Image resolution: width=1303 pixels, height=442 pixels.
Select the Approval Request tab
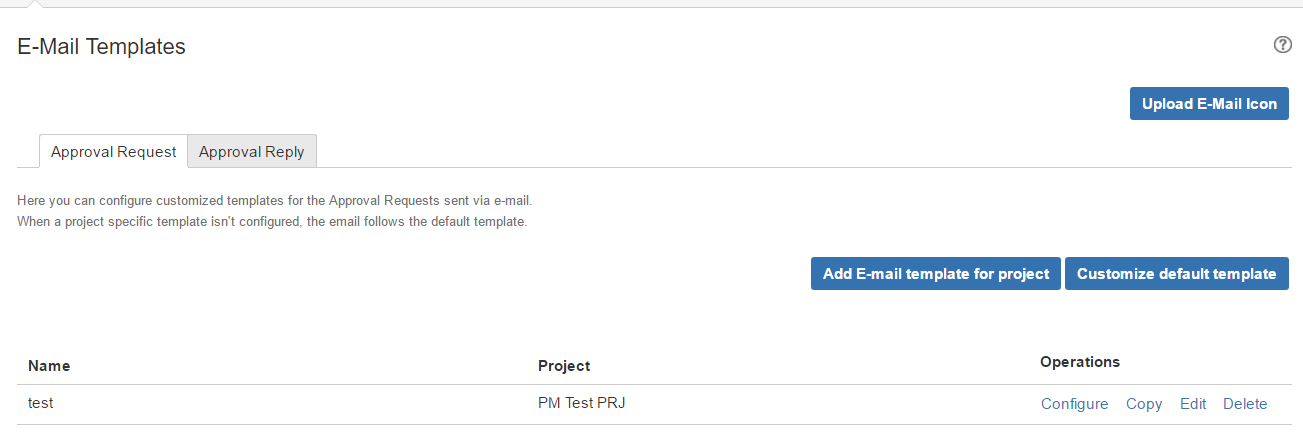(x=113, y=152)
